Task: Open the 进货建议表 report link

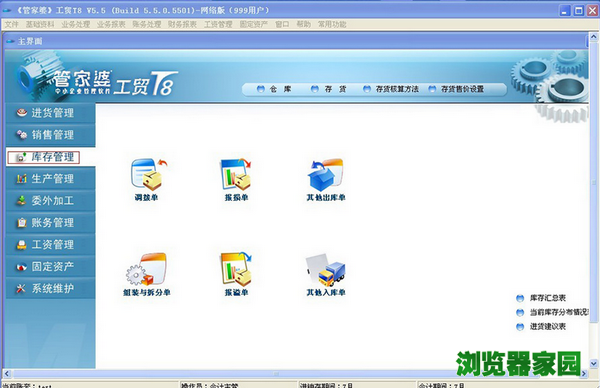Action: tap(548, 327)
